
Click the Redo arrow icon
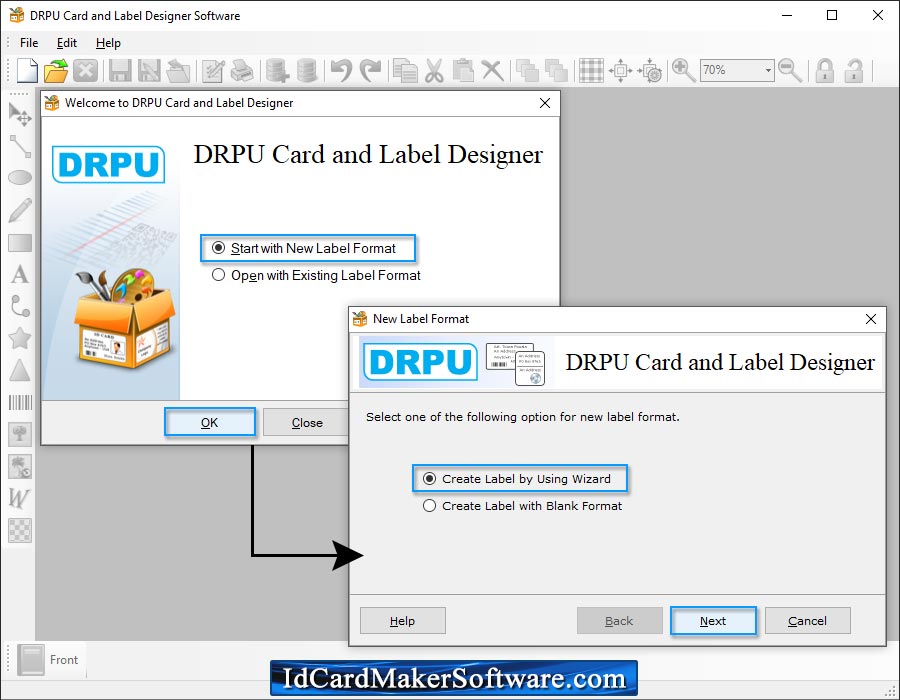[370, 71]
